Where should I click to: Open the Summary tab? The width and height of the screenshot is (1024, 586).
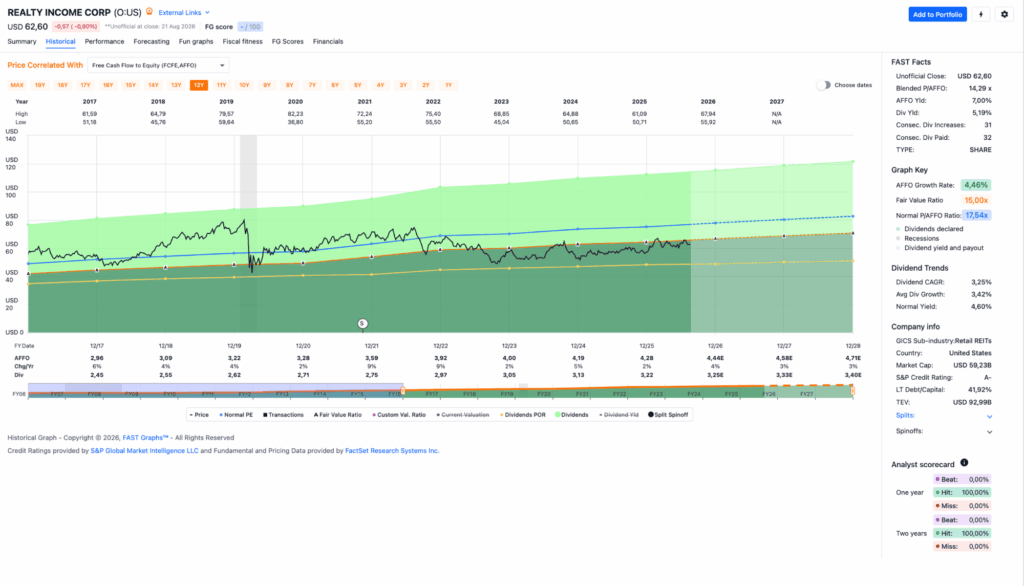[22, 41]
